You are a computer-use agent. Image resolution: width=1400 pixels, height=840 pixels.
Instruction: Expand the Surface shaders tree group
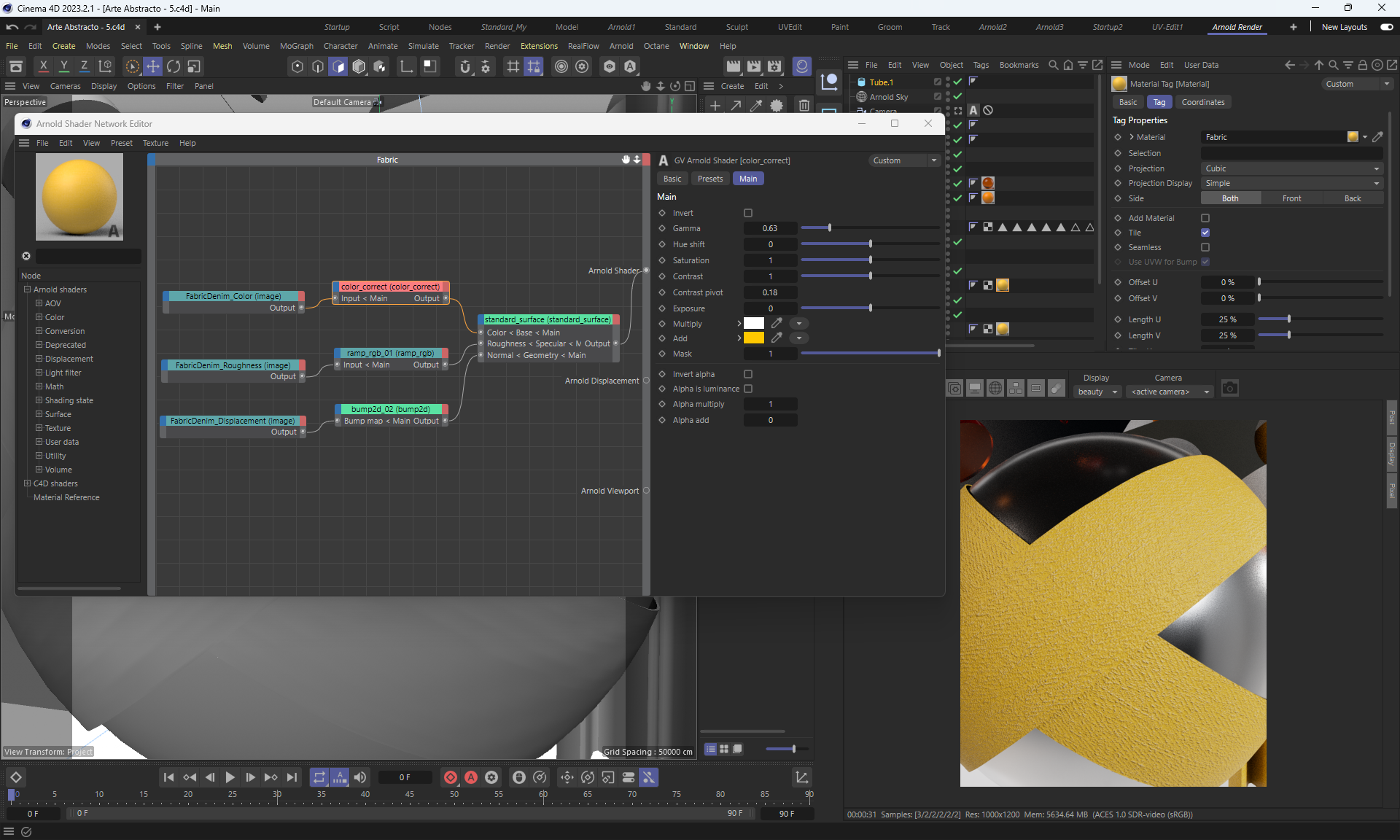click(x=39, y=414)
